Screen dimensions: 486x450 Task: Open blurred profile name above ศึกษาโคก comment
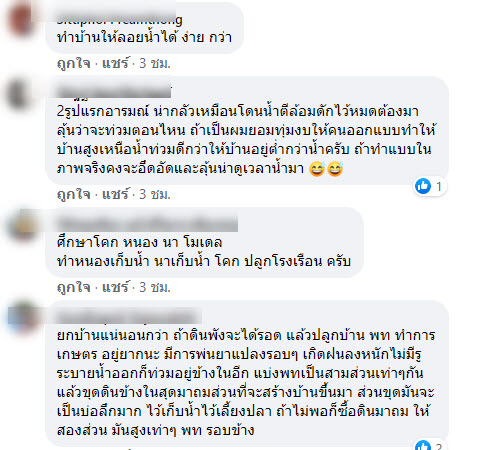tap(147, 223)
